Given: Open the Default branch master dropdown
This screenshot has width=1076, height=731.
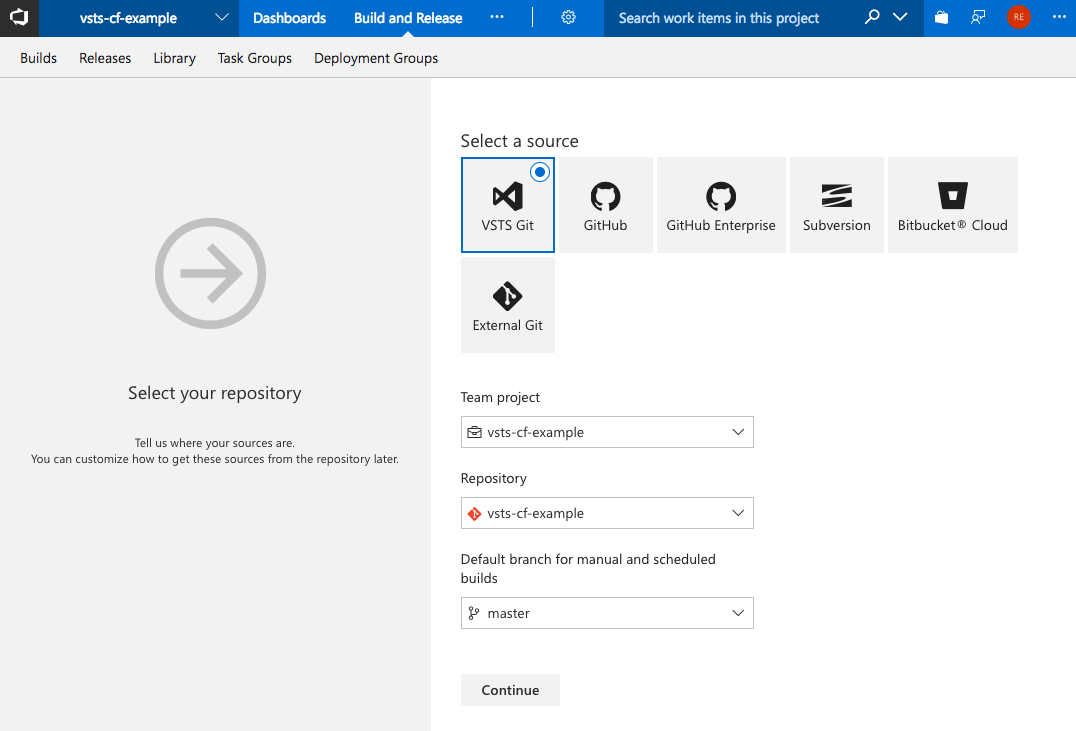Looking at the screenshot, I should pos(607,614).
